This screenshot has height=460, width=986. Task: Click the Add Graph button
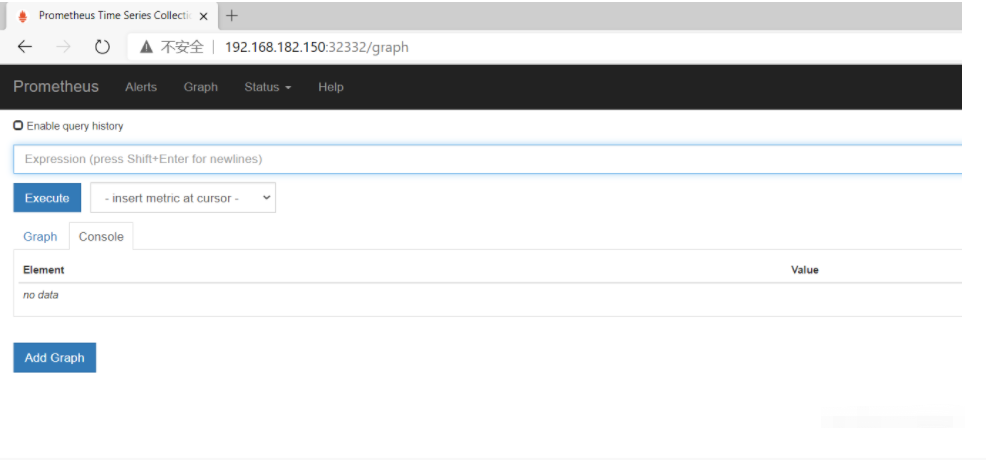click(x=55, y=358)
